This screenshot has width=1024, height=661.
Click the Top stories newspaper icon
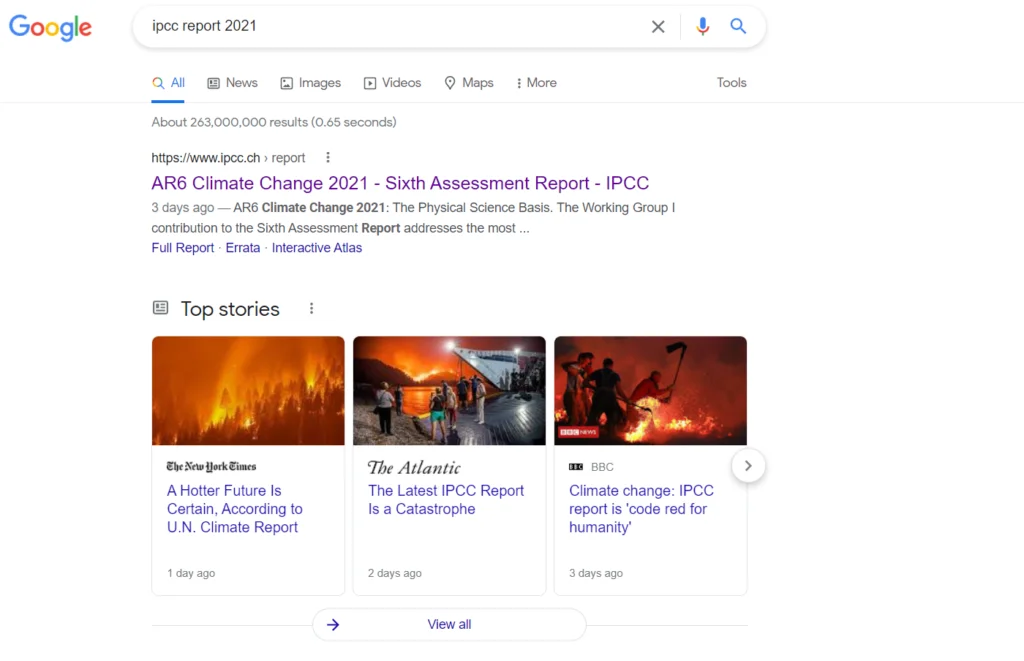click(161, 308)
